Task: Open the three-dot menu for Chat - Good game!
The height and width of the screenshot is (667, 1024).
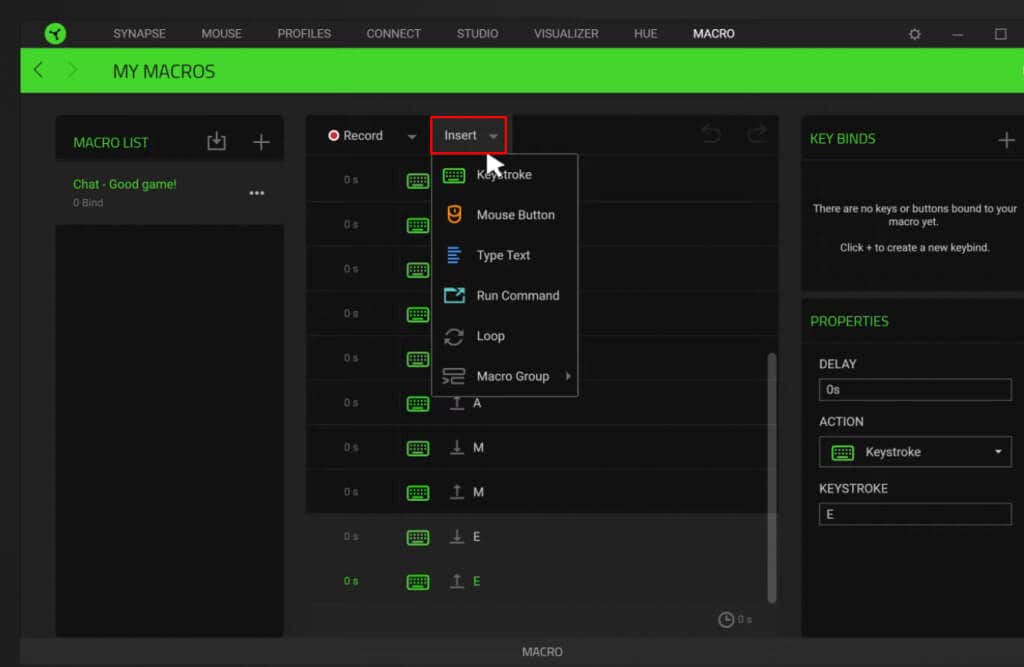Action: tap(257, 193)
